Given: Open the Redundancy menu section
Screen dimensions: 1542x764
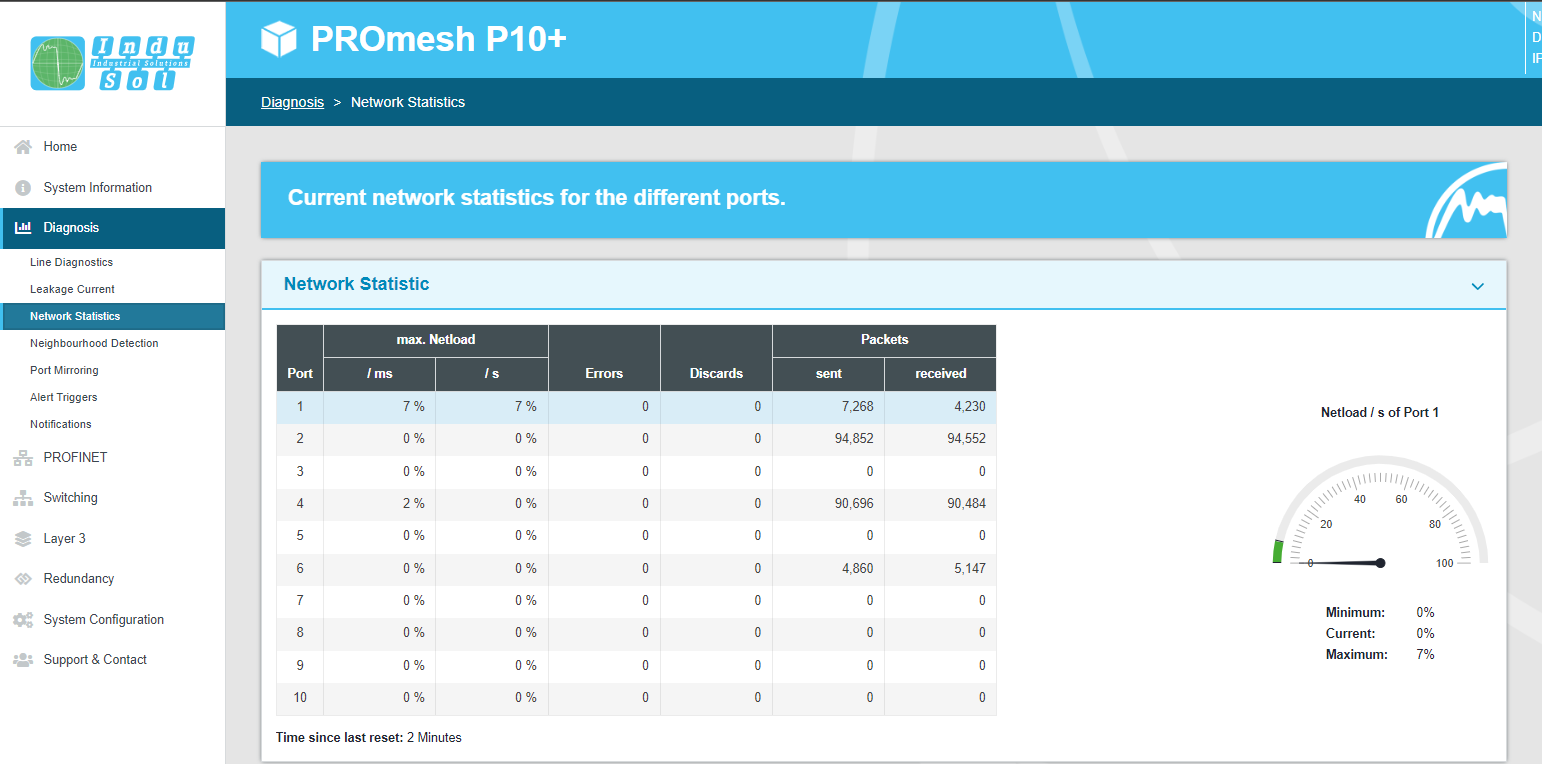Looking at the screenshot, I should [x=112, y=579].
